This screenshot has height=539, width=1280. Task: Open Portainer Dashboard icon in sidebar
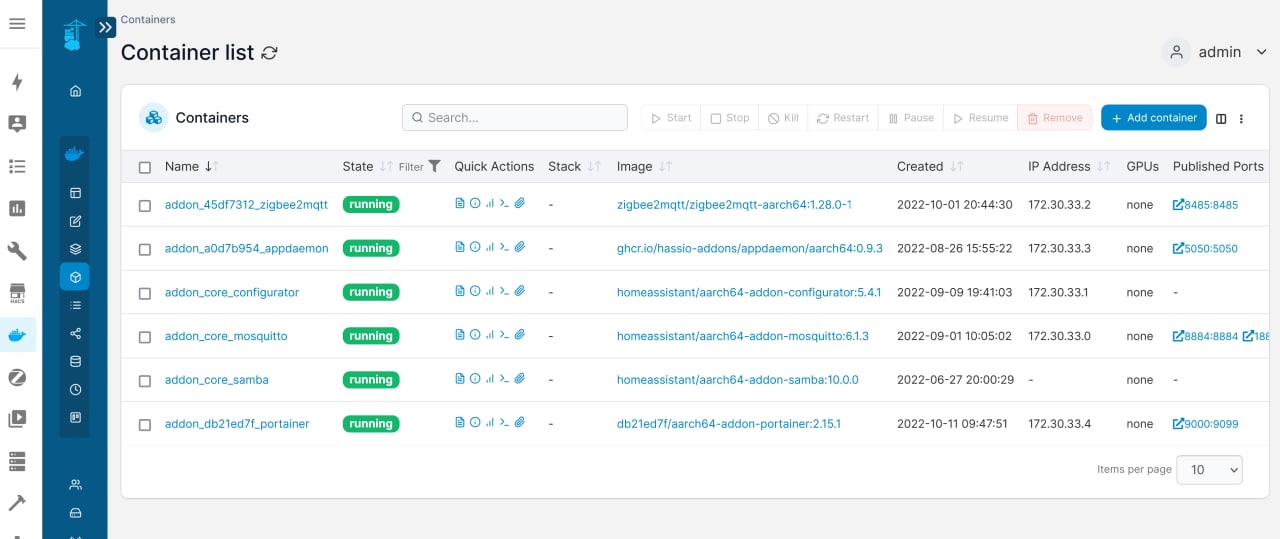pyautogui.click(x=75, y=193)
